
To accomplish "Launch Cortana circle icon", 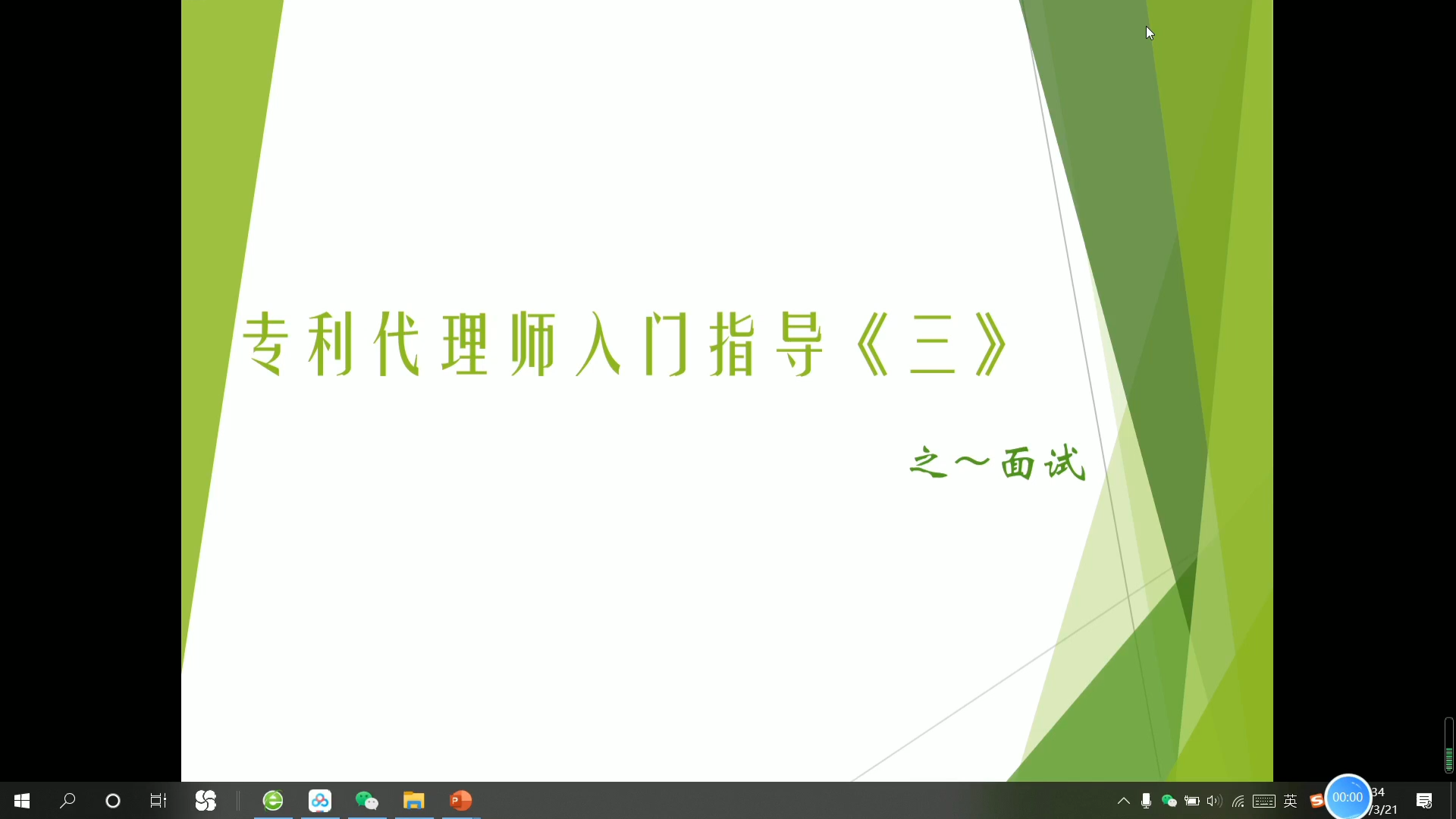I will (113, 800).
